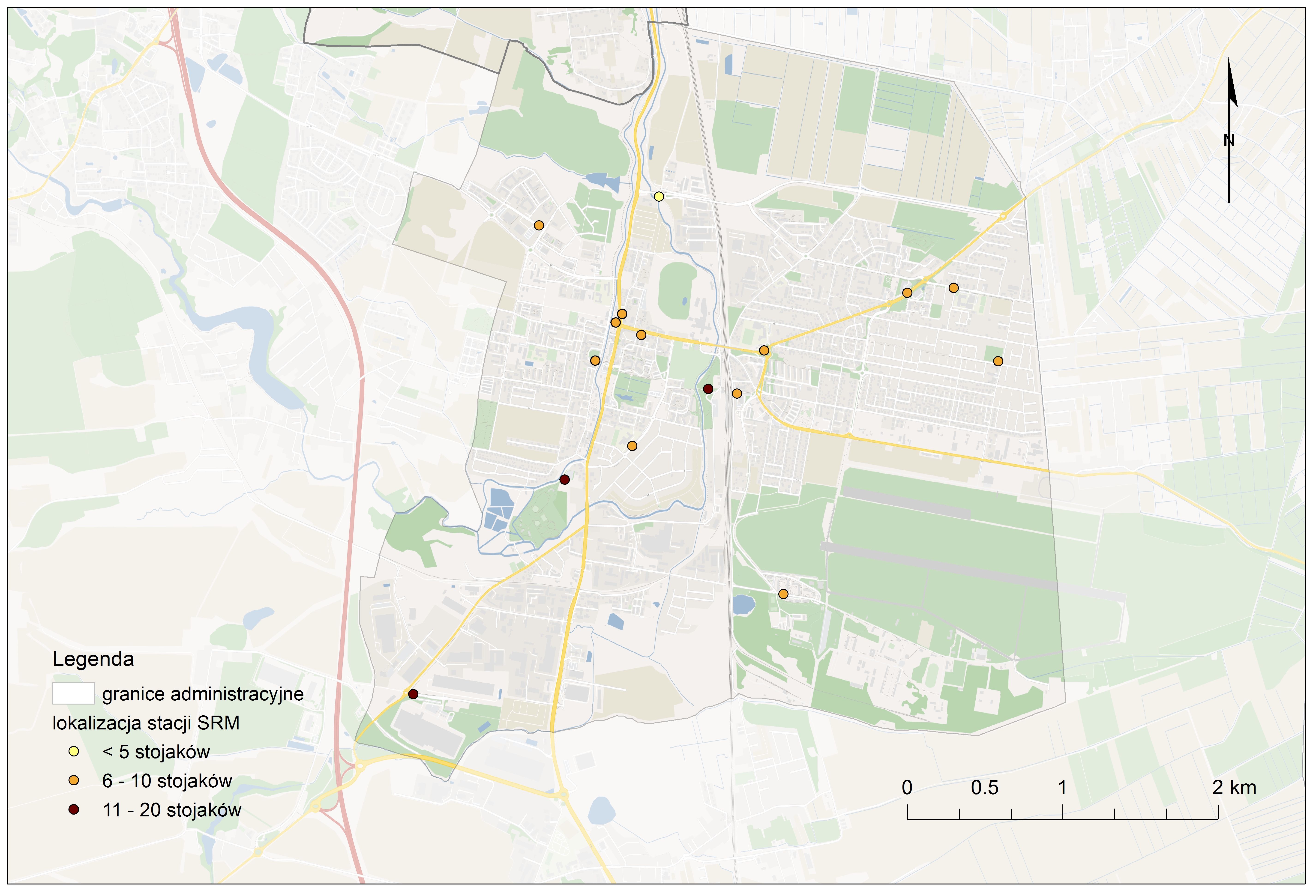Click the yellow station marker on the map
1316x896 pixels.
click(x=659, y=196)
